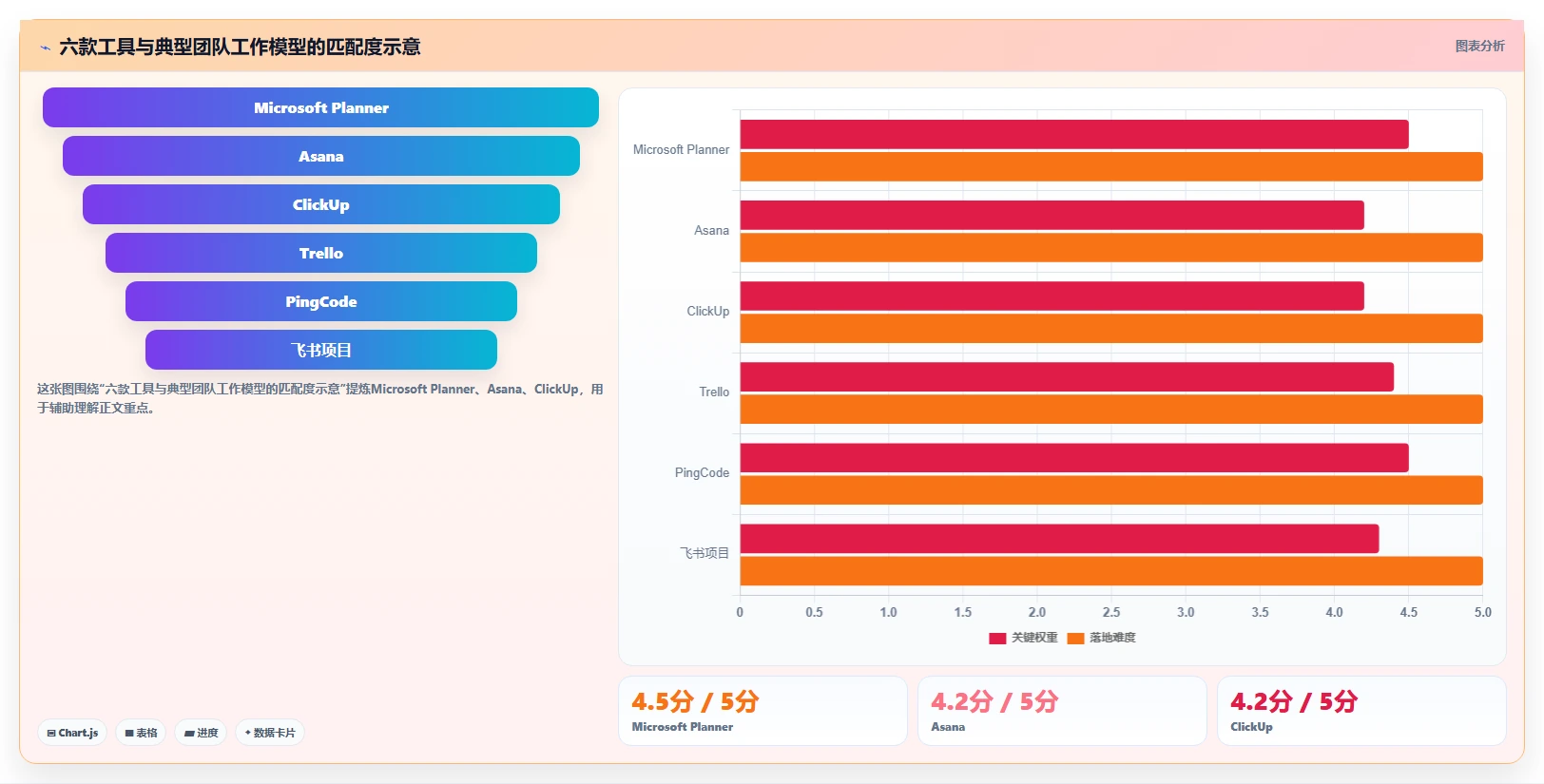Click the 数据卡片 tag
Image resolution: width=1544 pixels, height=784 pixels.
click(270, 733)
